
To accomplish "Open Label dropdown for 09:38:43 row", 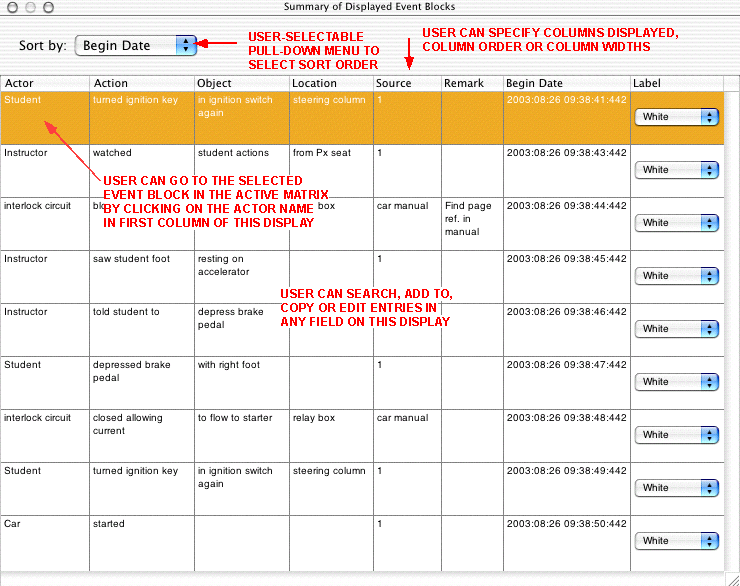I will pyautogui.click(x=677, y=170).
